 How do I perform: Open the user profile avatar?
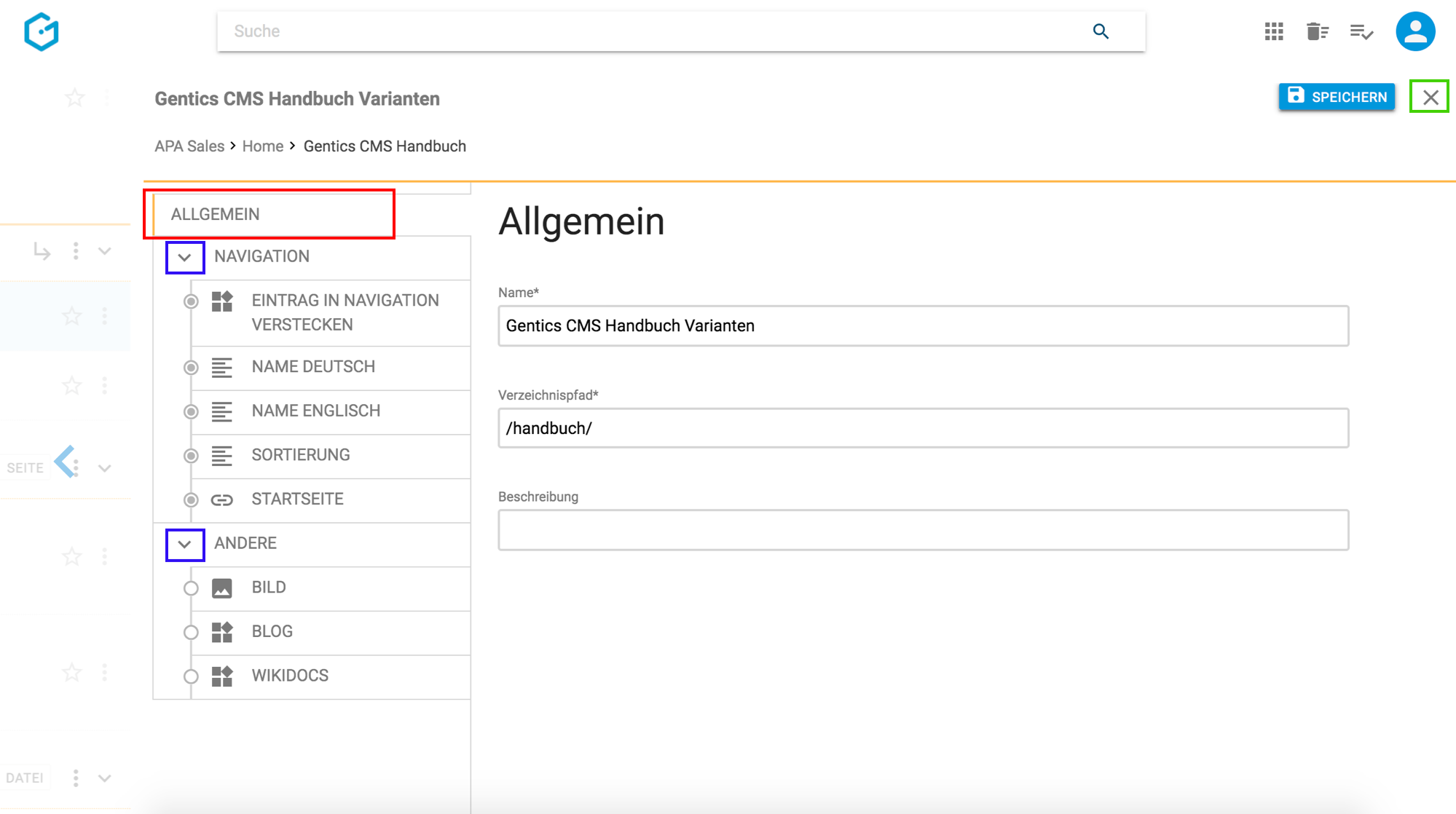(1415, 31)
